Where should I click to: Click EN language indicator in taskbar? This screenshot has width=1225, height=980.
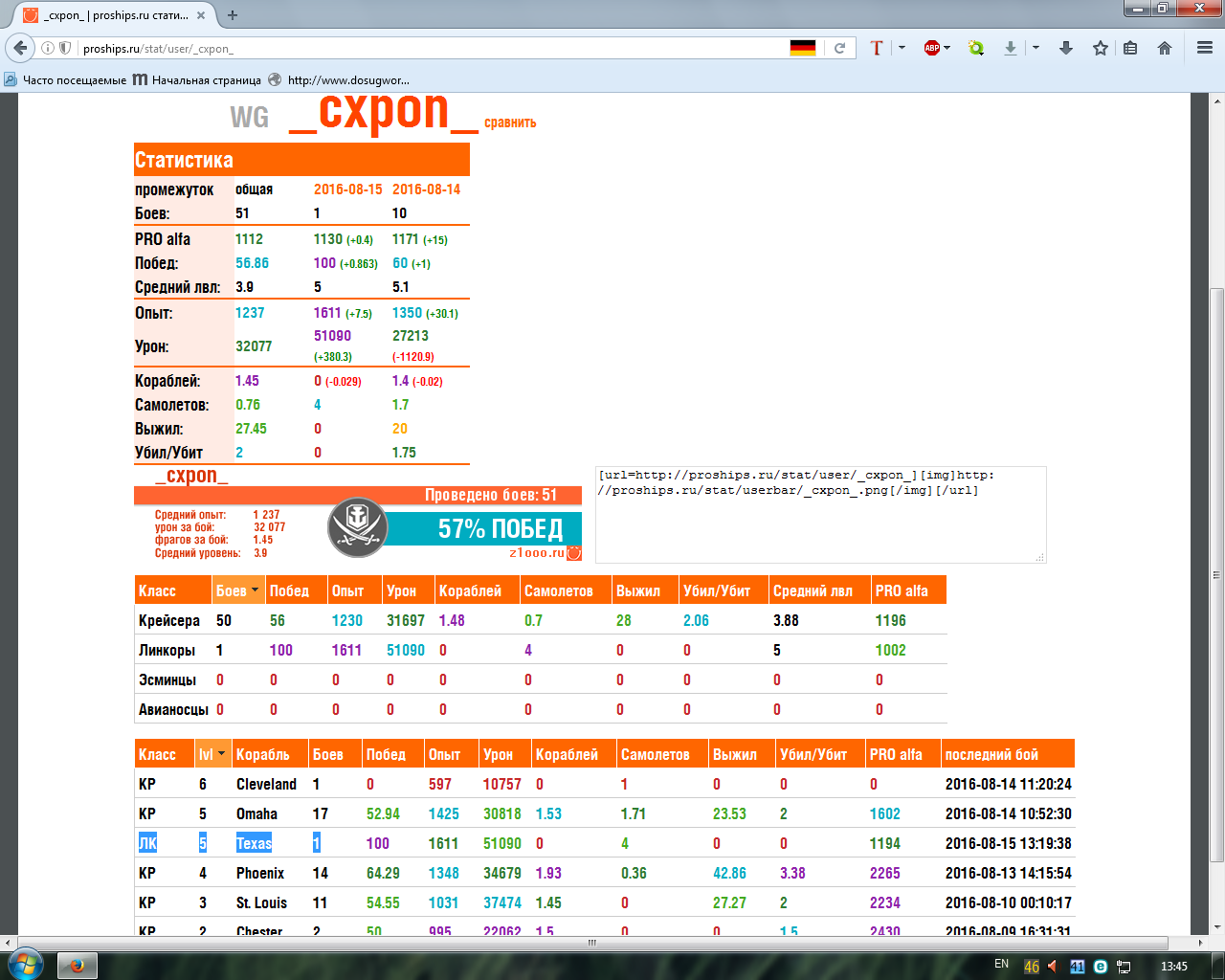1001,964
